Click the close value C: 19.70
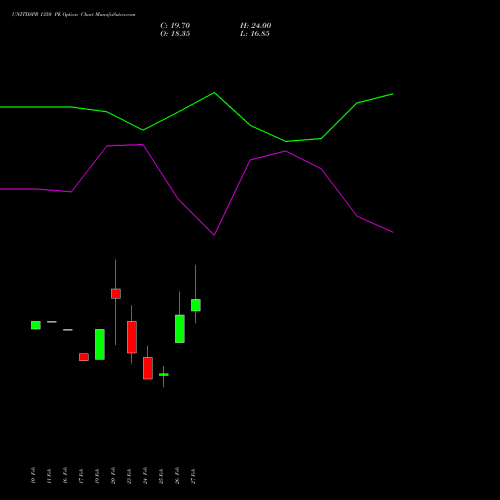Screen dimensions: 500x500 175,26
